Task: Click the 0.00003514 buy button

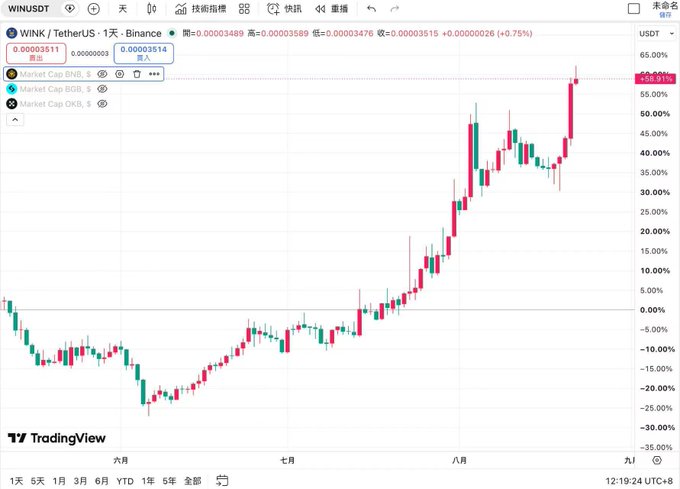Action: coord(144,53)
